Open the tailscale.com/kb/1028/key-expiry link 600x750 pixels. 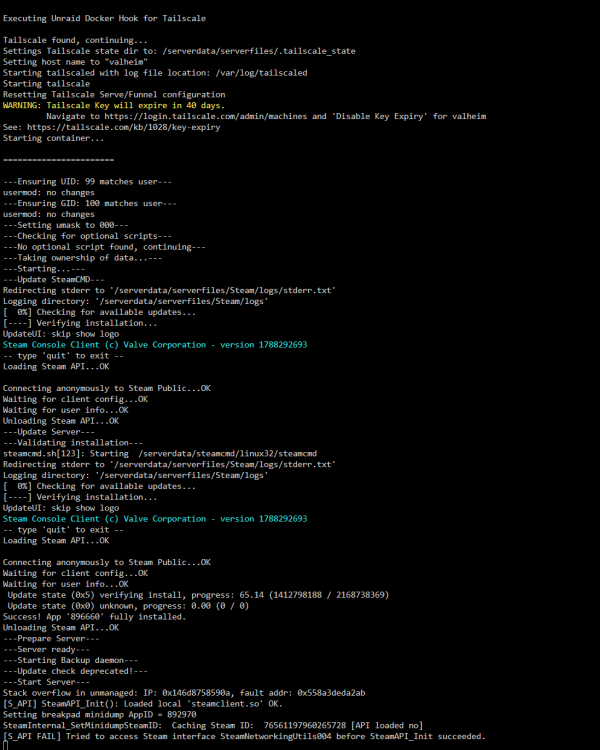[123, 127]
